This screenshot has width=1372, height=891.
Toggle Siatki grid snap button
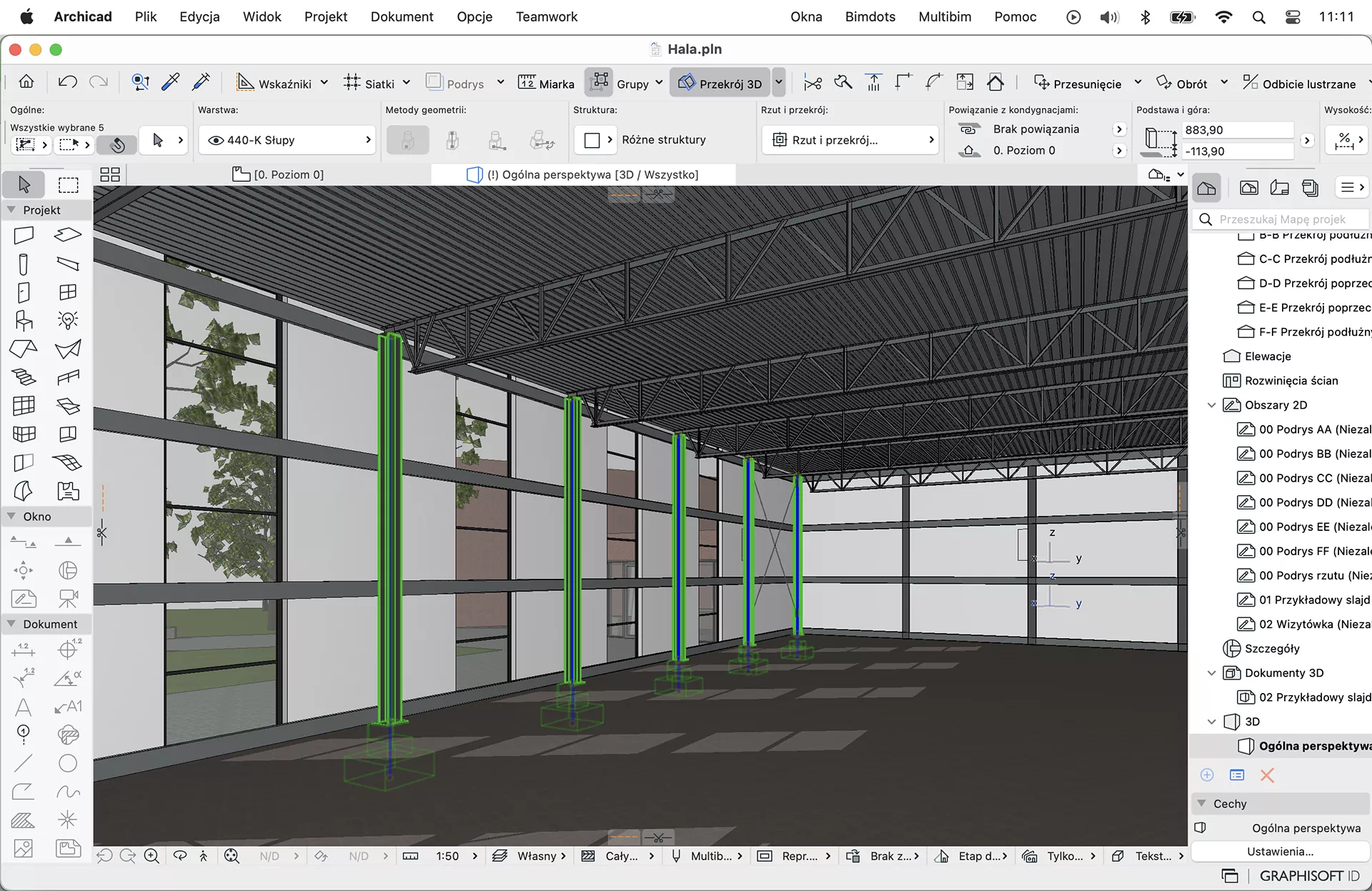[x=369, y=83]
